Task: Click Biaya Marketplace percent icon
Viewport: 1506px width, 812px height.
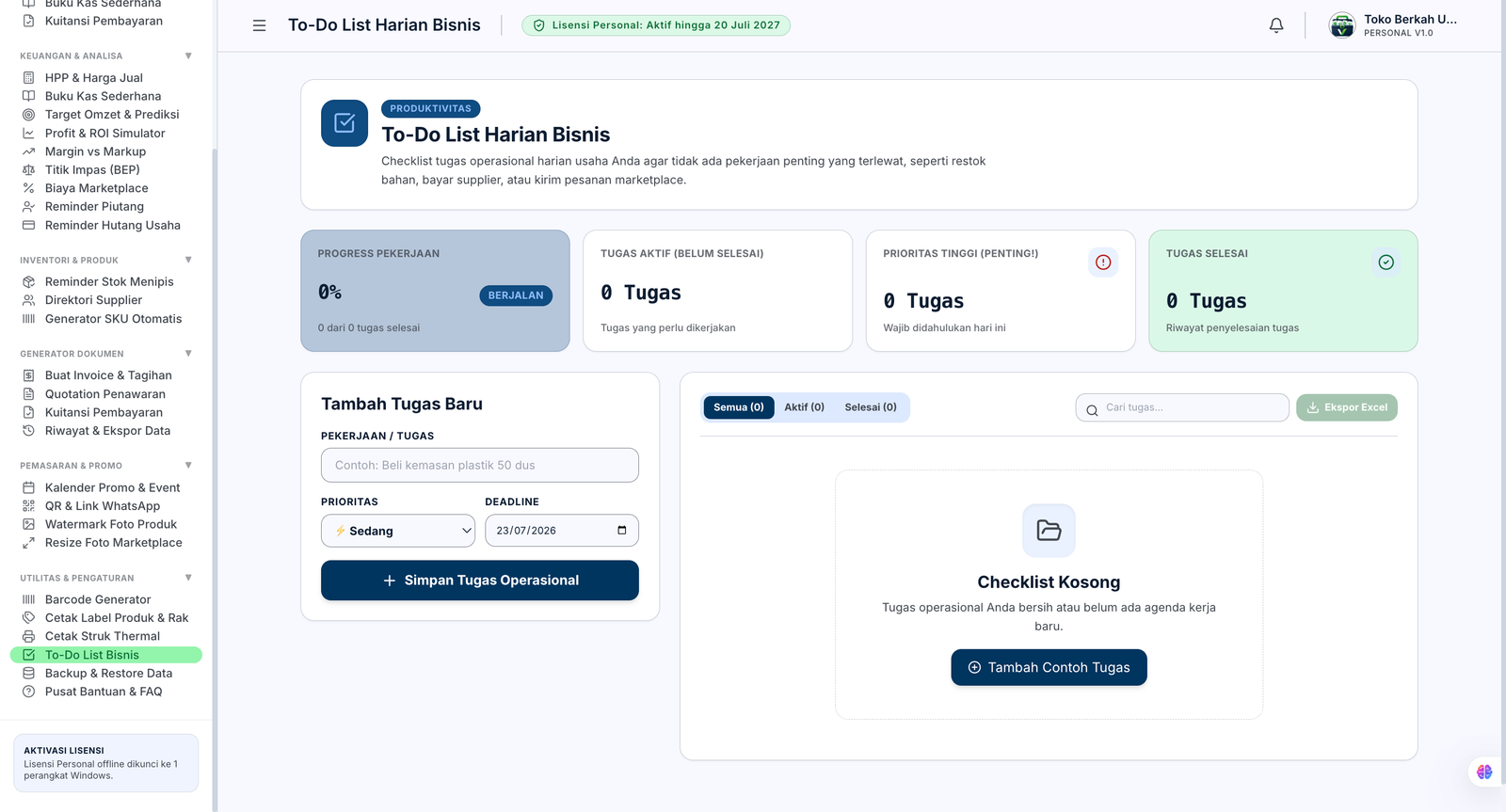Action: pos(28,188)
